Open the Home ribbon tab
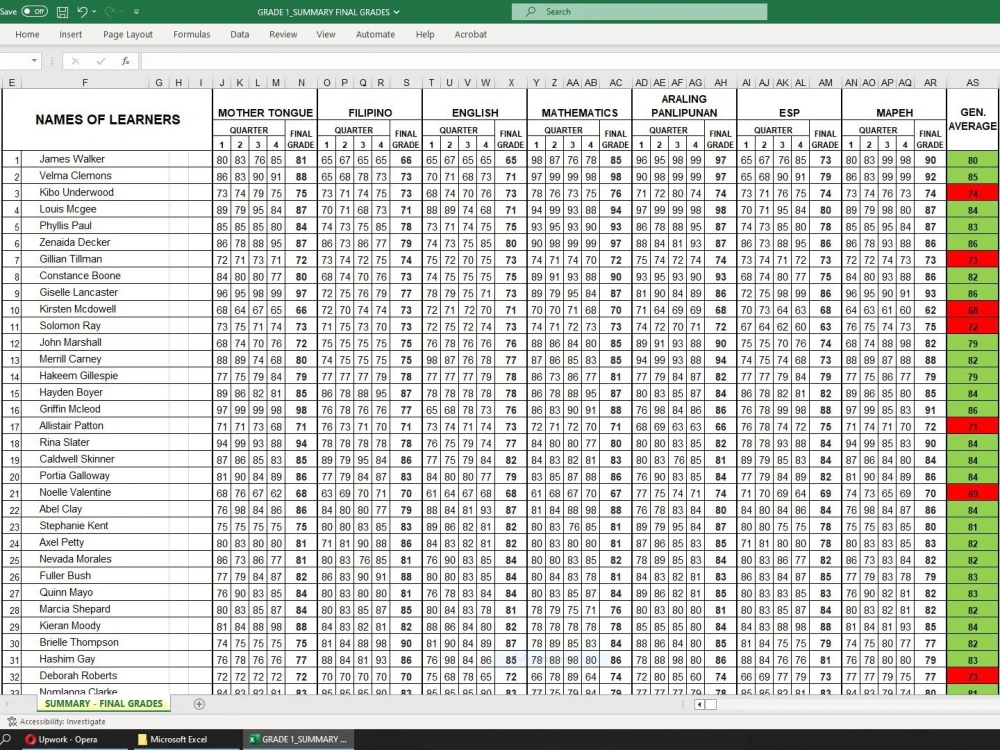Screen dimensions: 1000x750 coord(27,34)
